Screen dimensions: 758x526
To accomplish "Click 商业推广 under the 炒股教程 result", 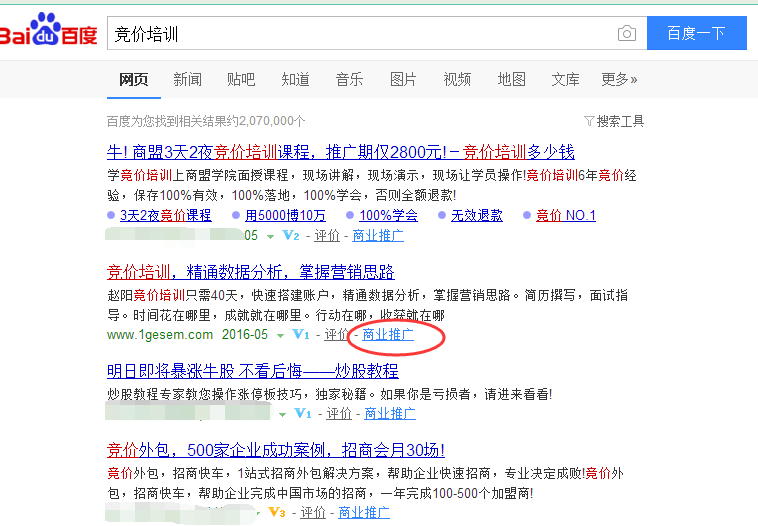I will (390, 413).
